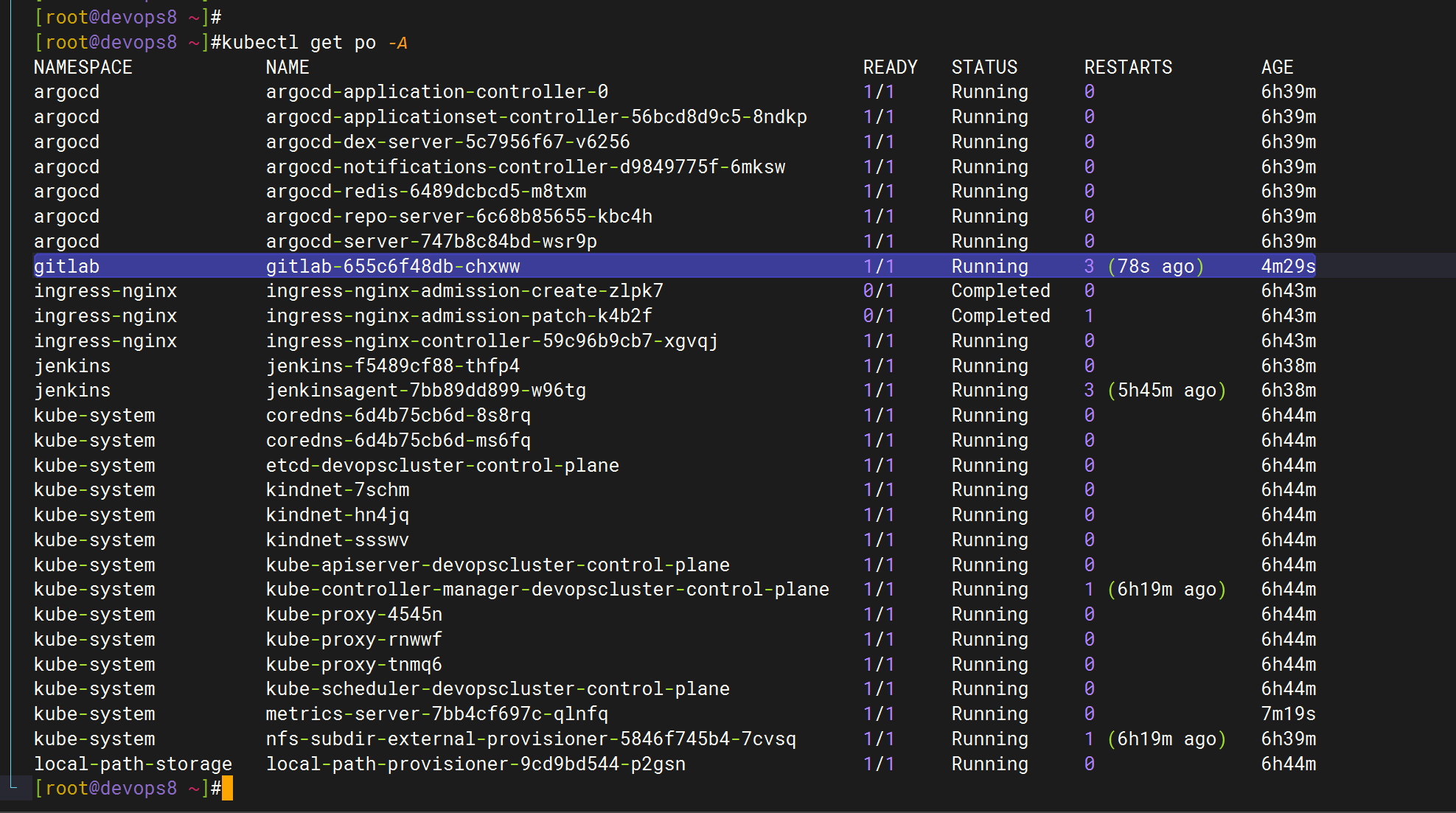The height and width of the screenshot is (813, 1456).
Task: Select pod coredns-6d4b75cb6d-ms6fq
Action: click(398, 441)
